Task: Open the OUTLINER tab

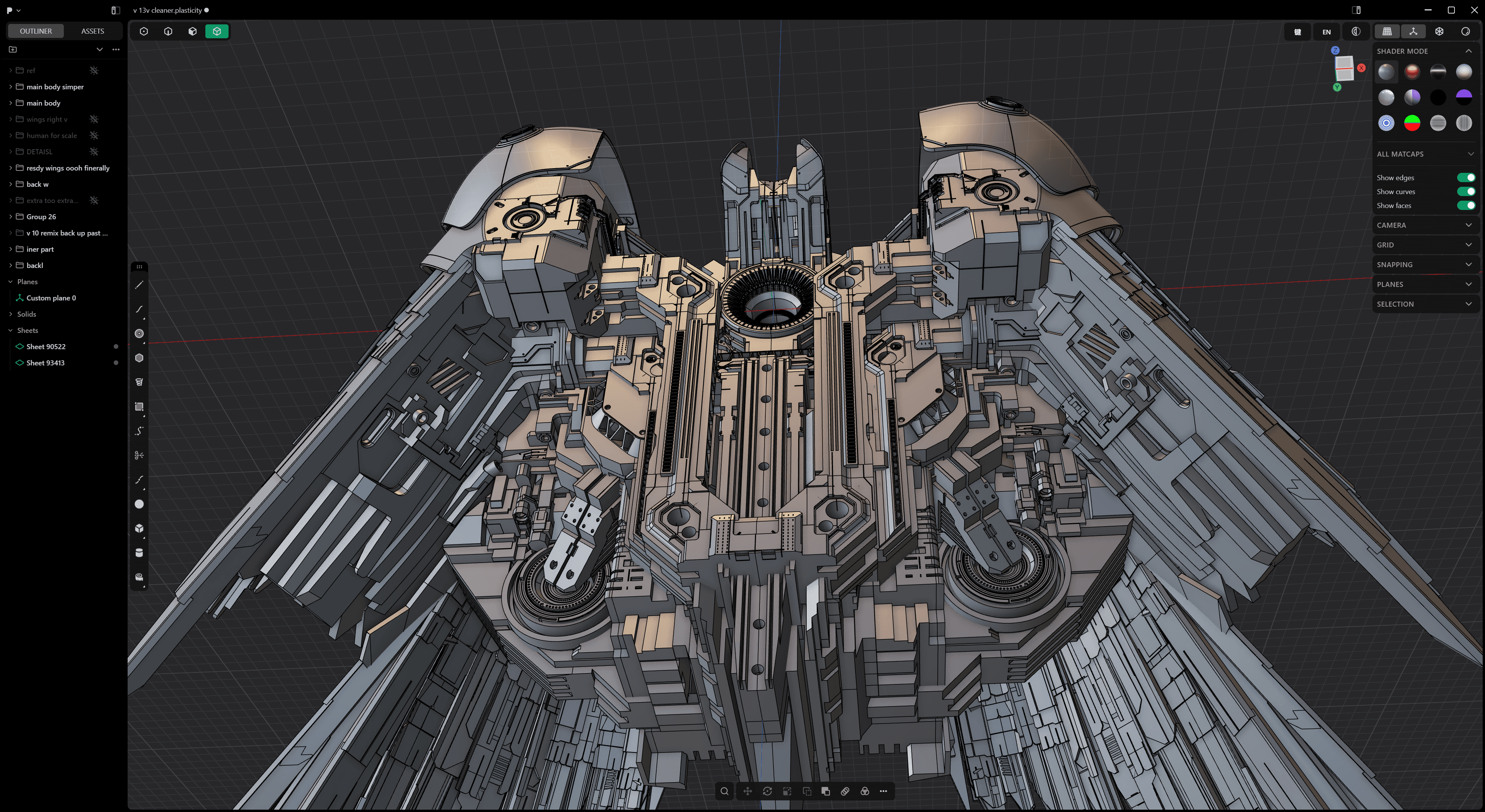Action: [36, 31]
